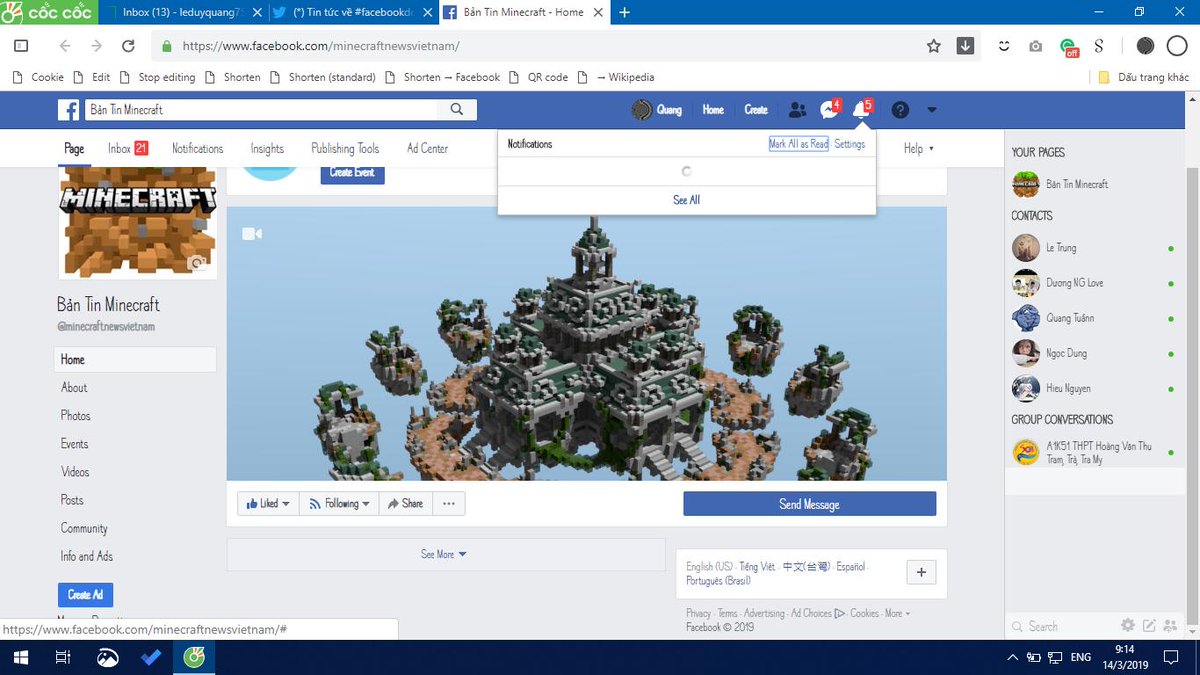Viewport: 1200px width, 675px height.
Task: Click Mark All as Read link
Action: click(x=798, y=144)
